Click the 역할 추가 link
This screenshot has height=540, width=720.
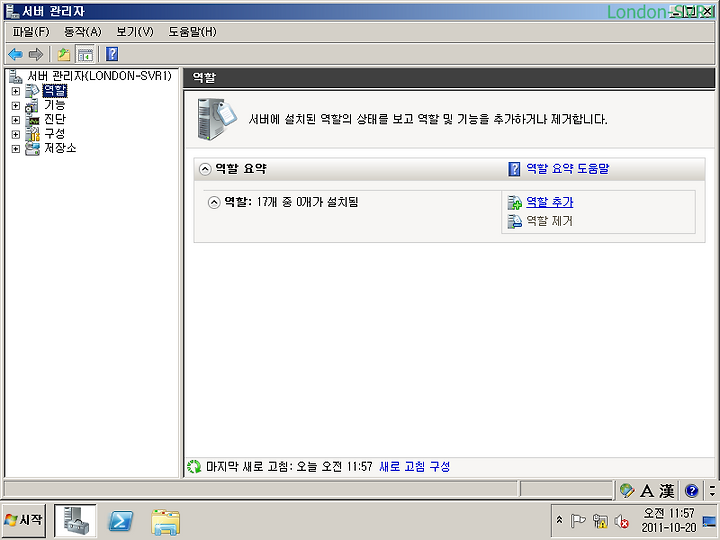(x=550, y=202)
